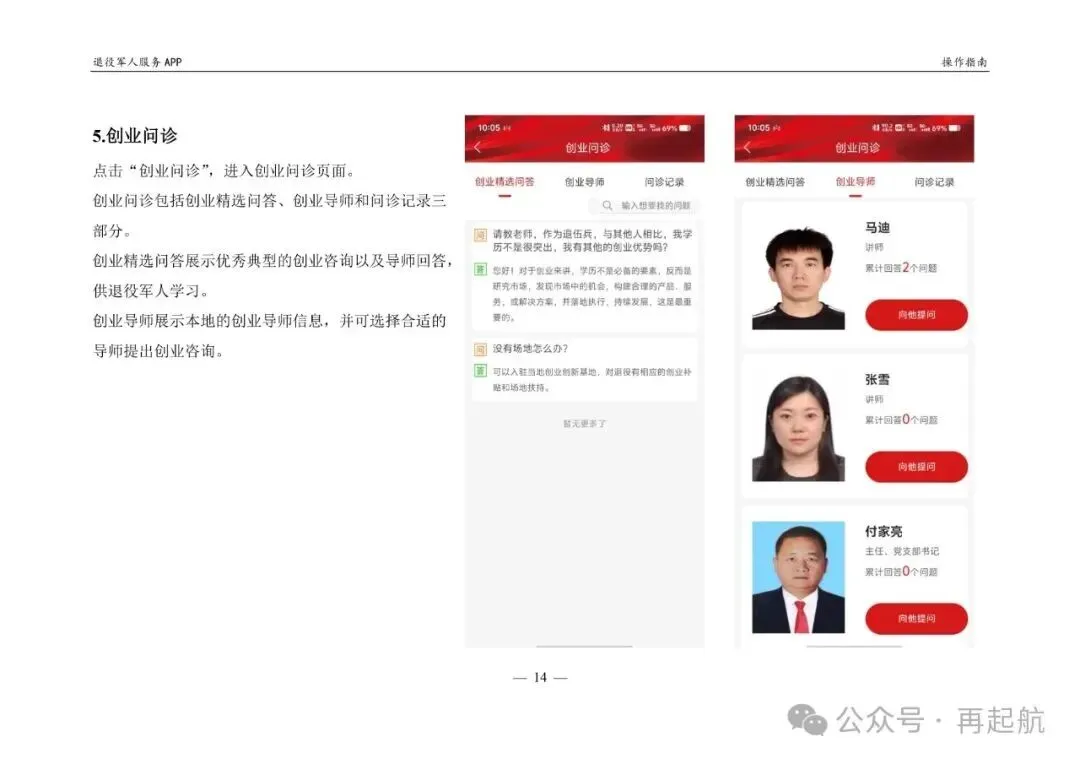Click page header 操作指南
The width and height of the screenshot is (1080, 764).
pos(964,62)
